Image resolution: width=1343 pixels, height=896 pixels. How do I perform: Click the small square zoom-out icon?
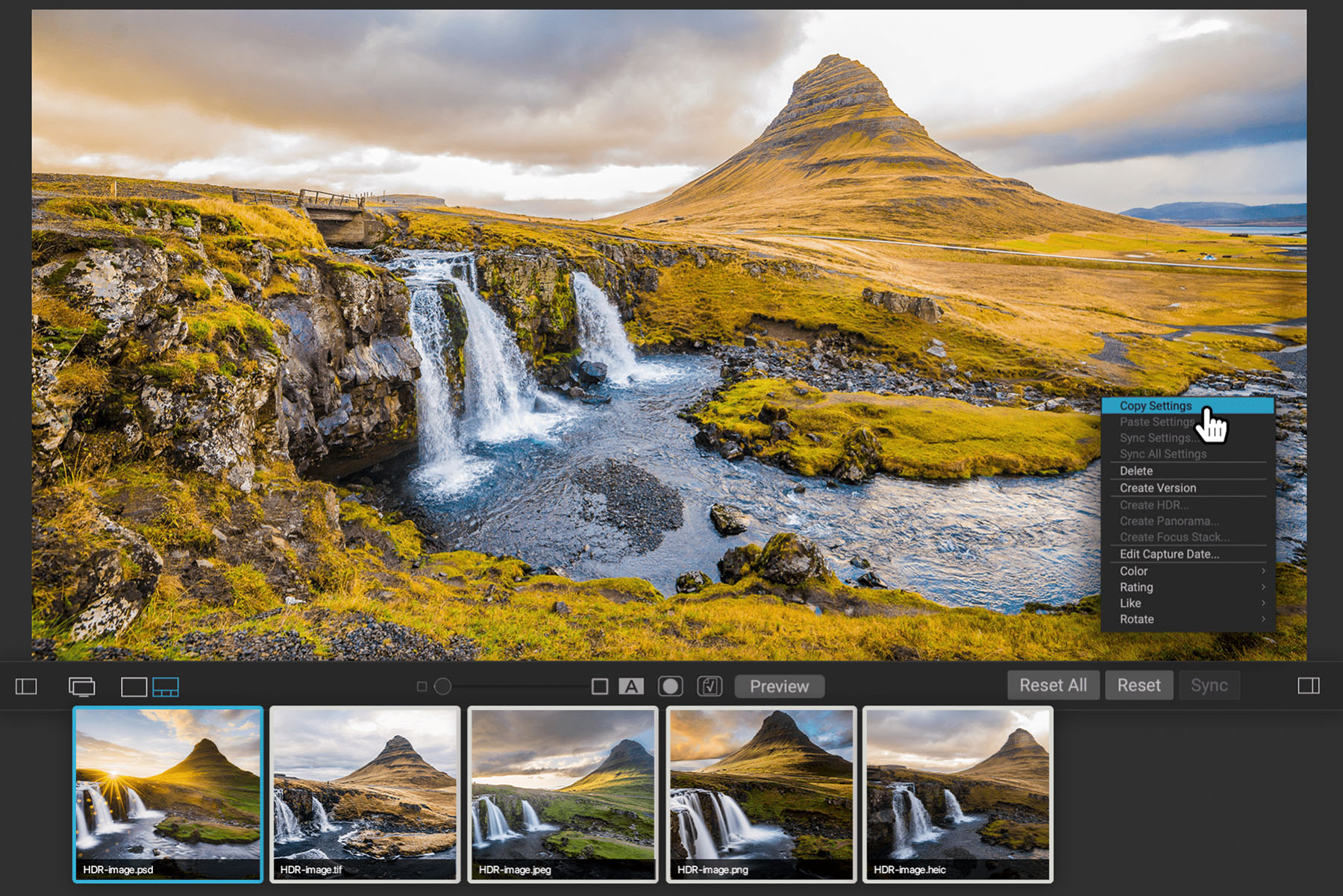point(422,686)
